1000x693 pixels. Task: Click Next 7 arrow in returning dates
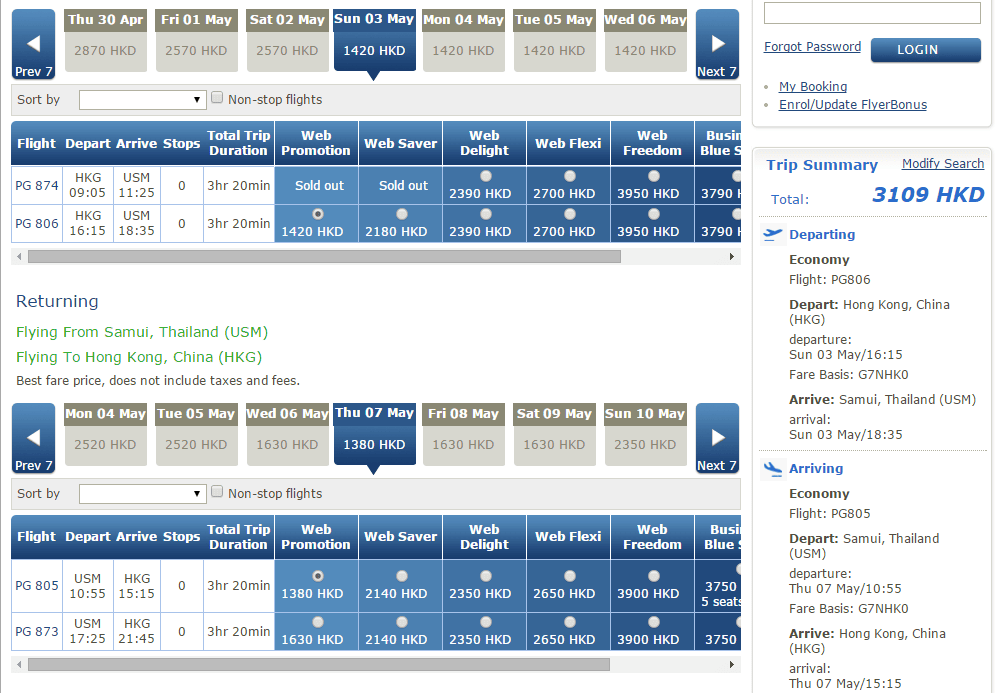point(717,438)
